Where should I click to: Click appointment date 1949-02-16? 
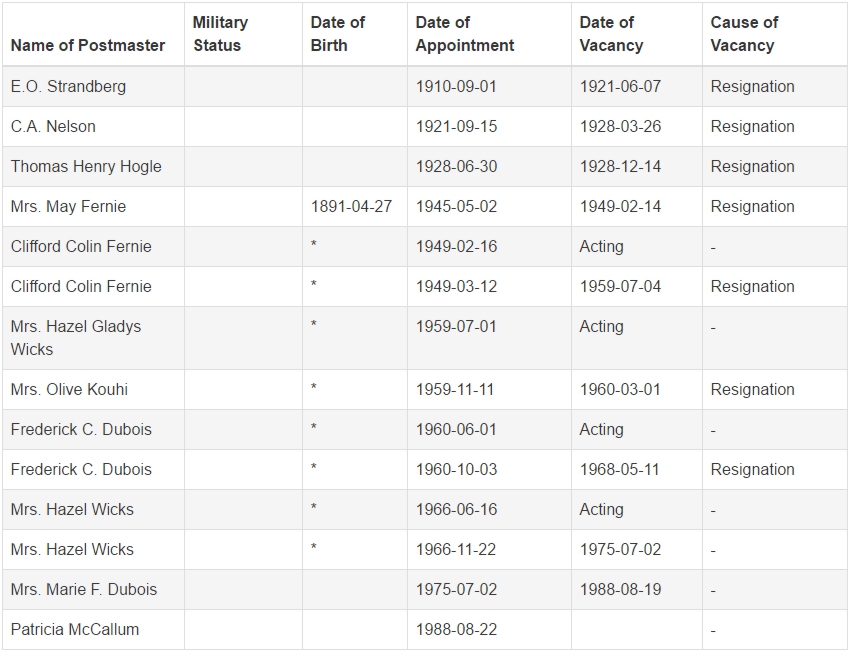click(x=456, y=246)
